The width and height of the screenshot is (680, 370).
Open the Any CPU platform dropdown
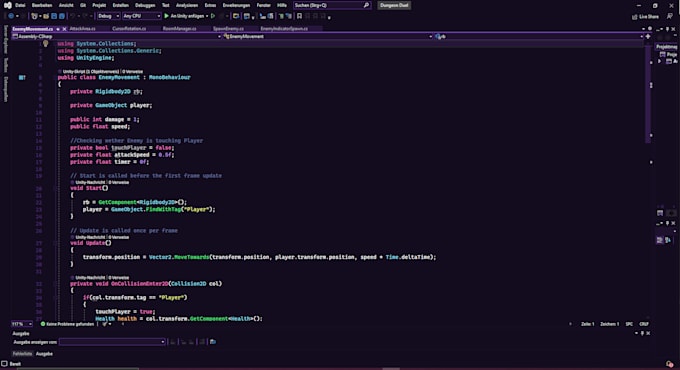(x=141, y=16)
